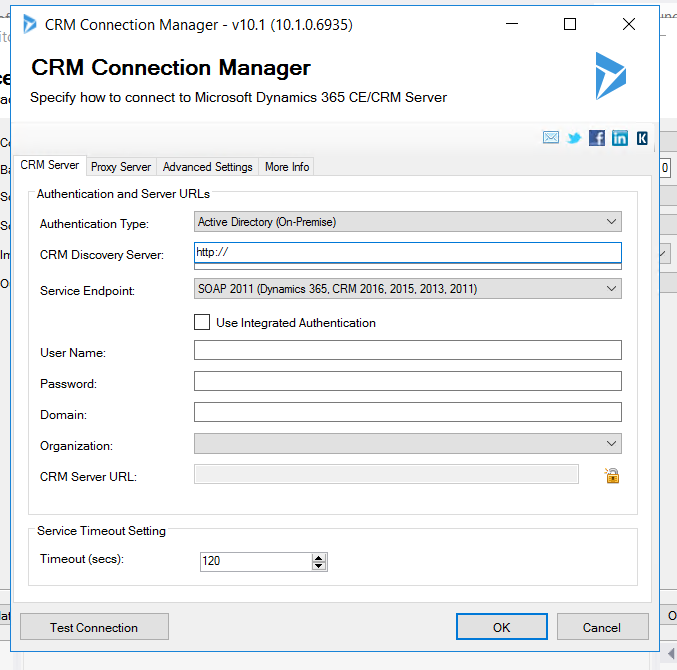Click the CRM Server URL field
Image resolution: width=677 pixels, height=670 pixels.
pyautogui.click(x=386, y=474)
